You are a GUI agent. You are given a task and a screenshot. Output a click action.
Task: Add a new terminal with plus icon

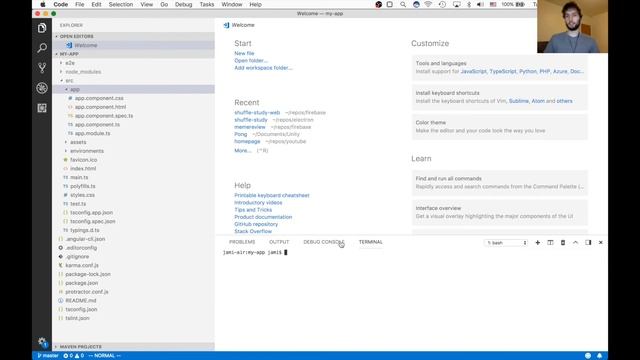coord(538,242)
